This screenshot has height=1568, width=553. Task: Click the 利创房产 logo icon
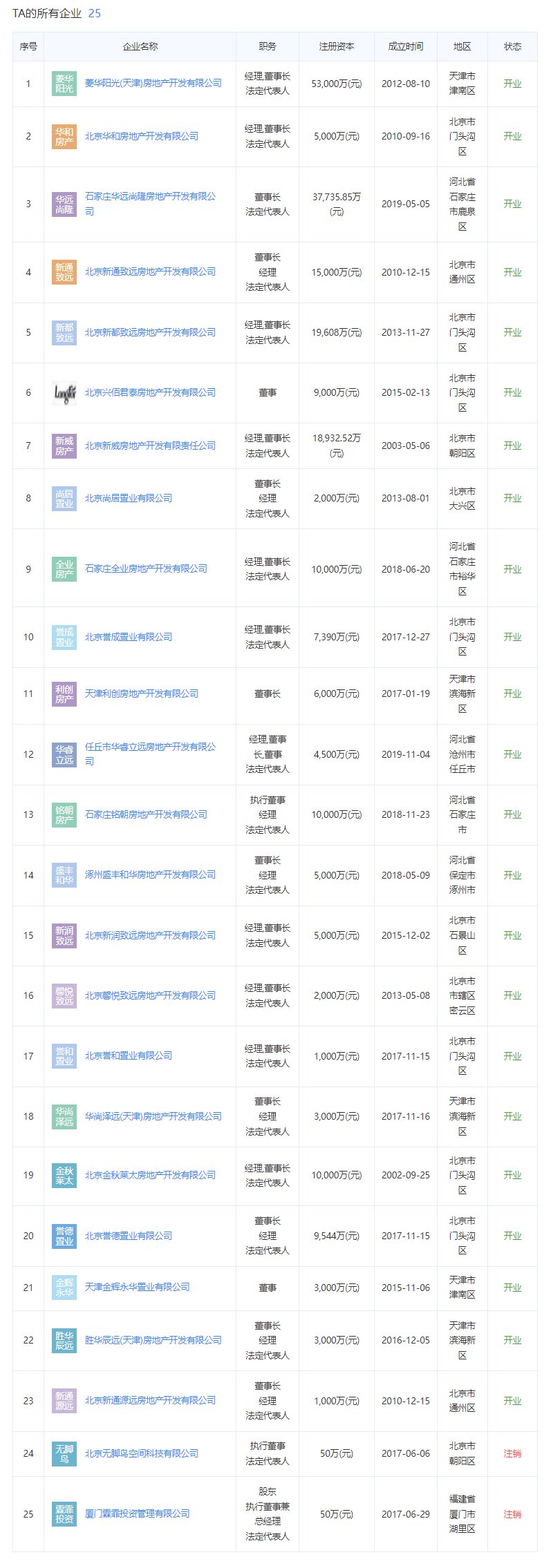(x=64, y=694)
